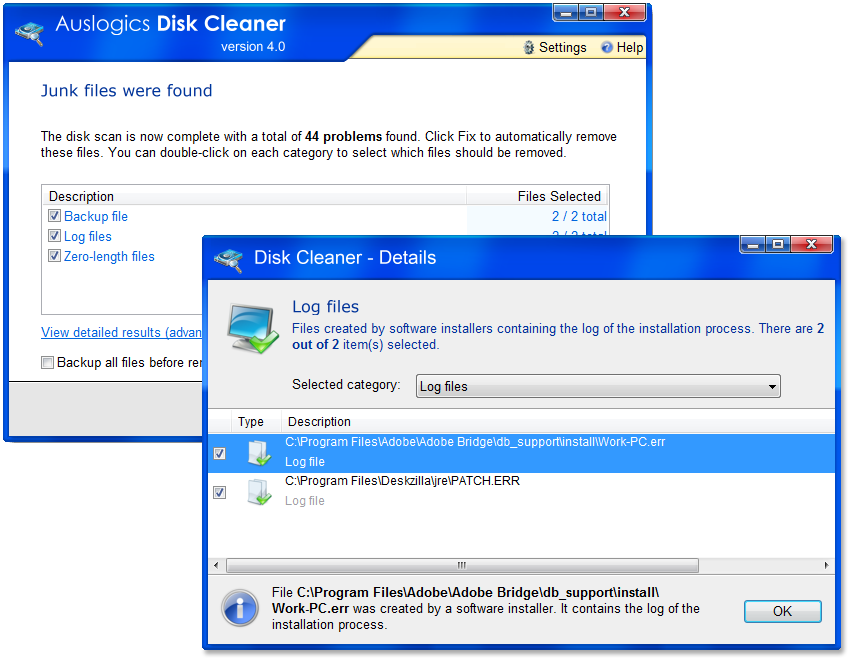Enable Backup all files before removing
Viewport: 853px width, 661px height.
(48, 362)
